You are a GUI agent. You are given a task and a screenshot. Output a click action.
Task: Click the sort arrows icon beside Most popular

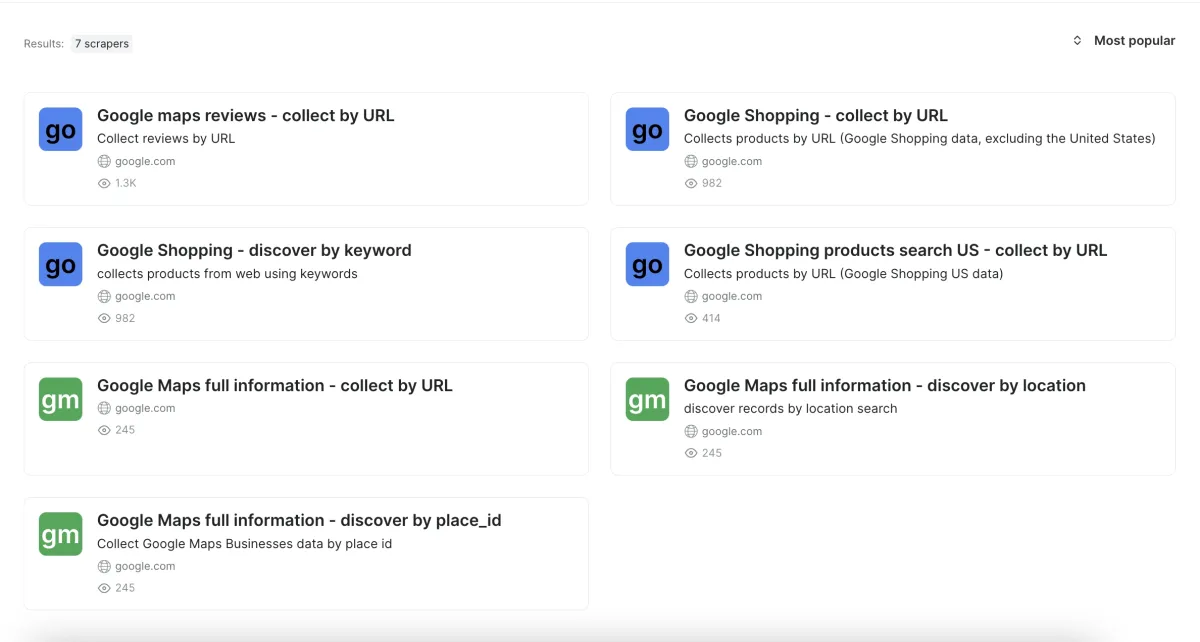1077,41
